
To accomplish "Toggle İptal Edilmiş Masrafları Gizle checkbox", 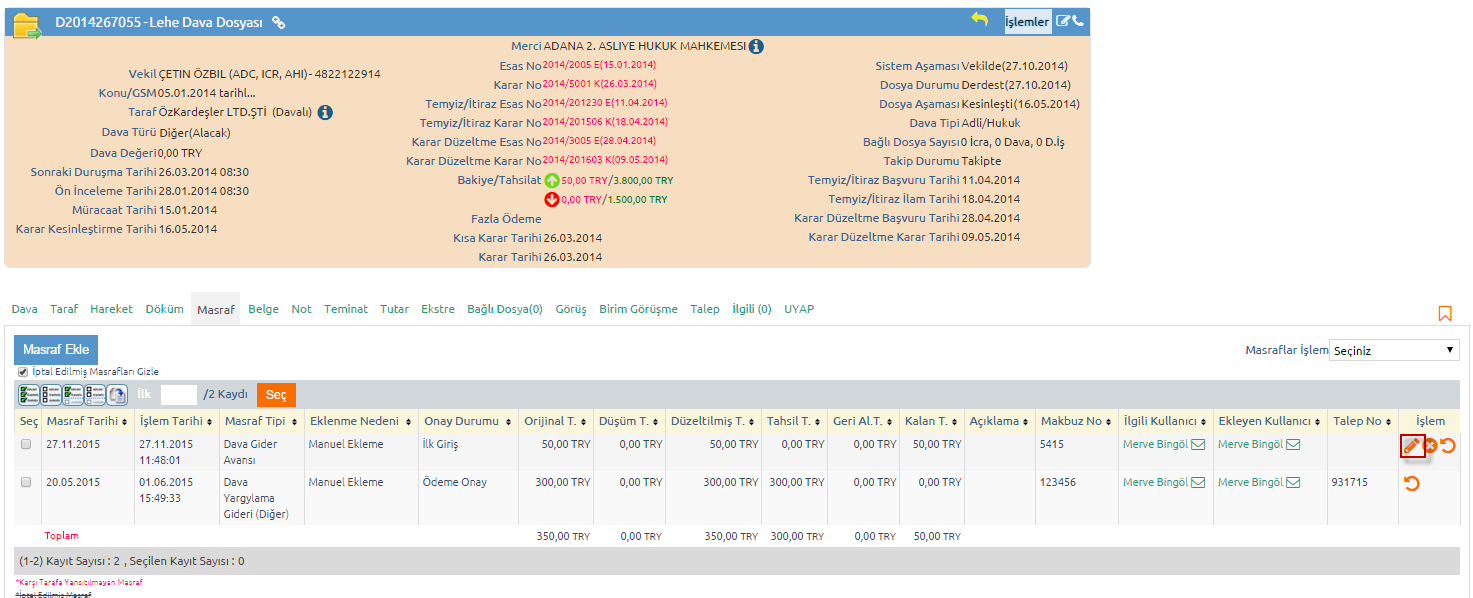I will 23,372.
